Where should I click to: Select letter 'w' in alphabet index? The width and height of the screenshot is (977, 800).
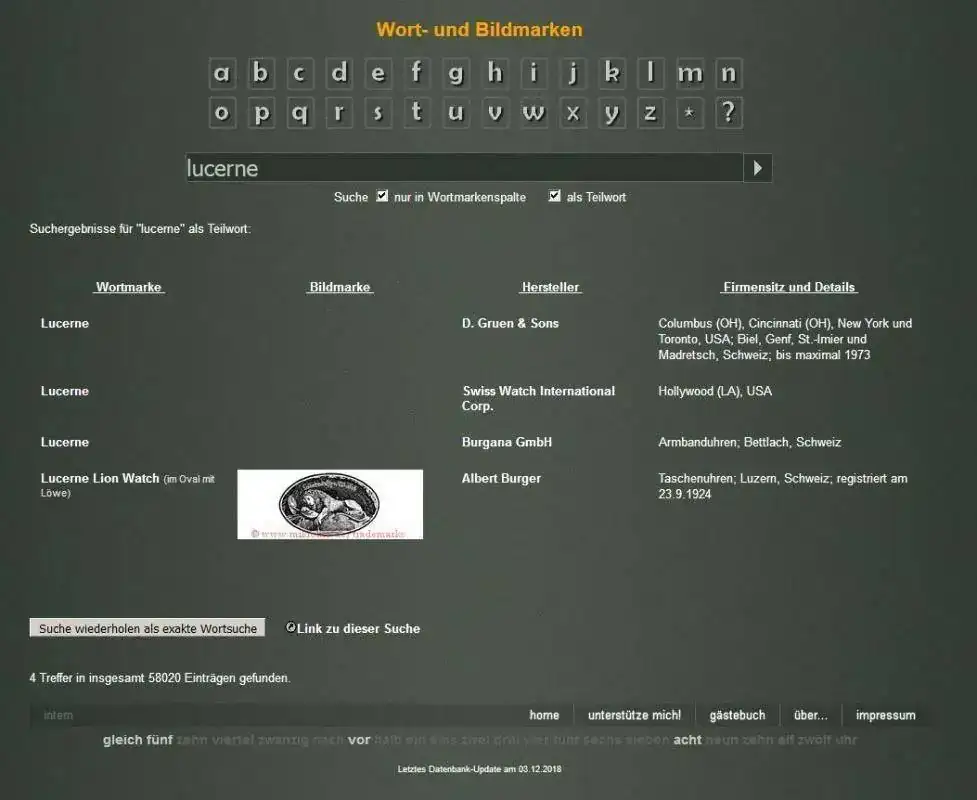pyautogui.click(x=533, y=113)
